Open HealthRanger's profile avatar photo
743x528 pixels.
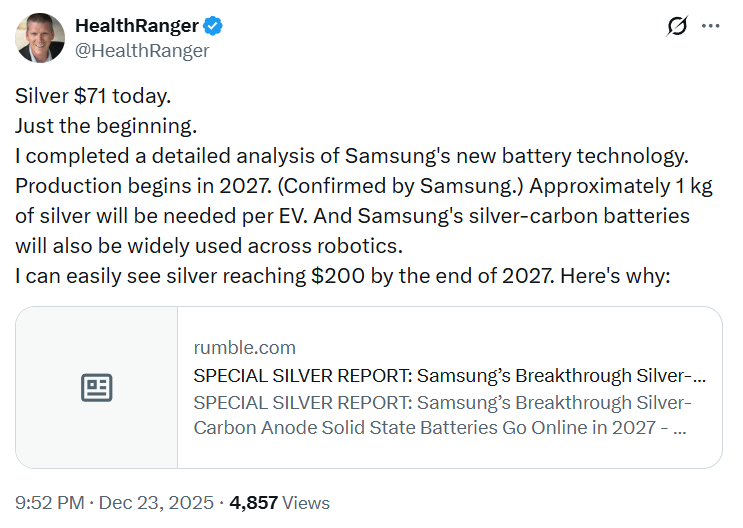[x=40, y=38]
